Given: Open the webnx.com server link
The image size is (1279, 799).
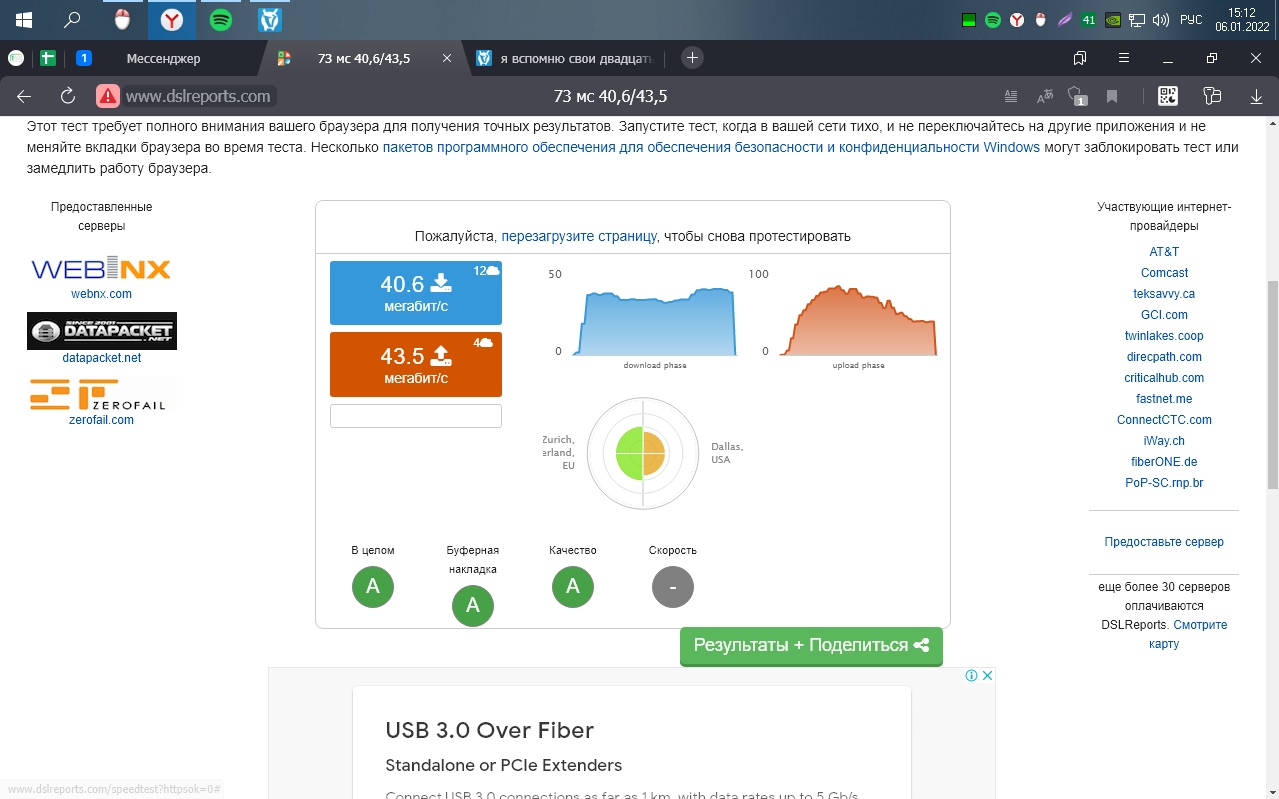Looking at the screenshot, I should pyautogui.click(x=101, y=294).
